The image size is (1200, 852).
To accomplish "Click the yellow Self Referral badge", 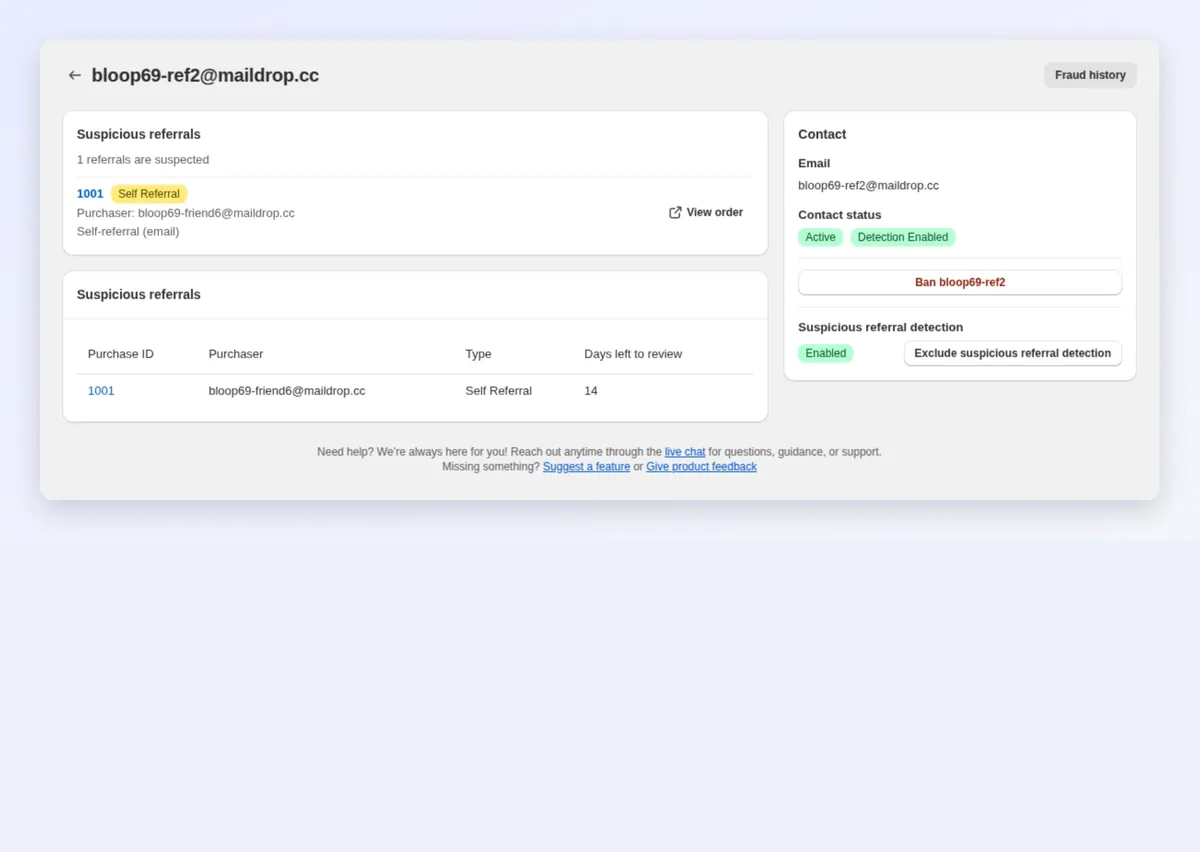I will (149, 194).
